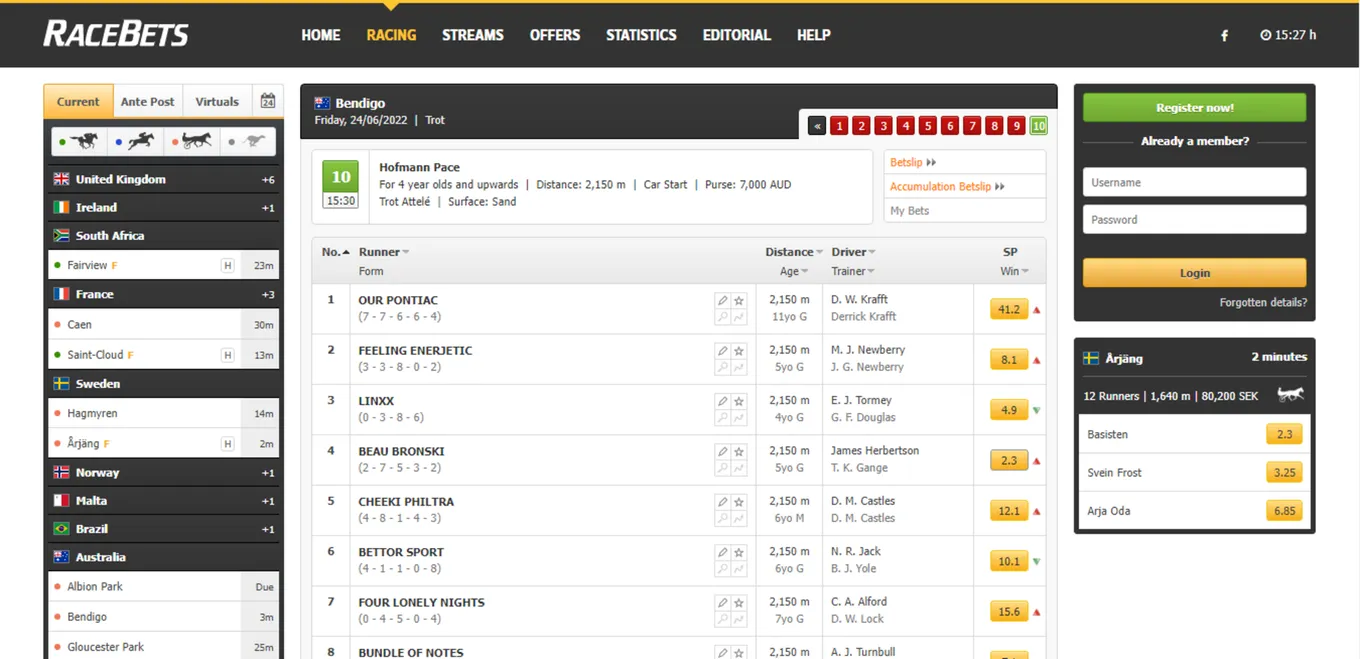
Task: Star LINXX as favourite
Action: point(739,401)
